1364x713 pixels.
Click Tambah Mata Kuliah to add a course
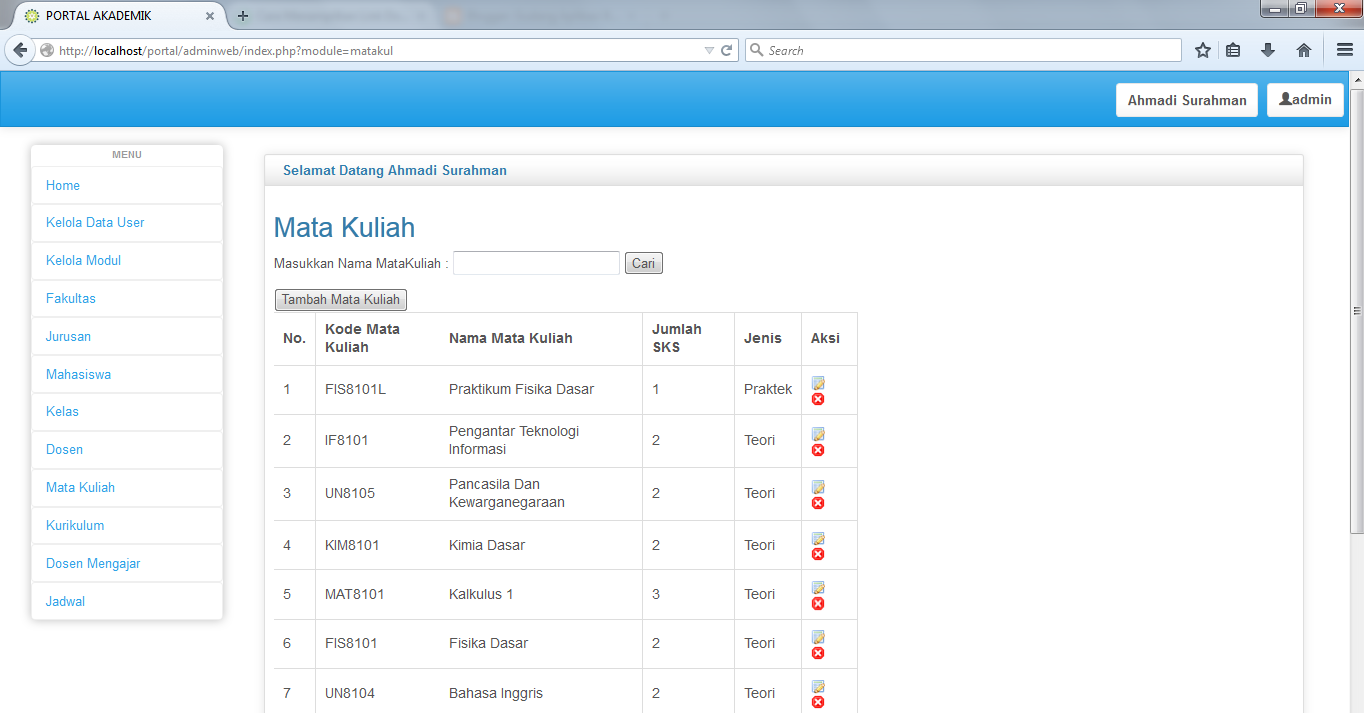(x=340, y=299)
